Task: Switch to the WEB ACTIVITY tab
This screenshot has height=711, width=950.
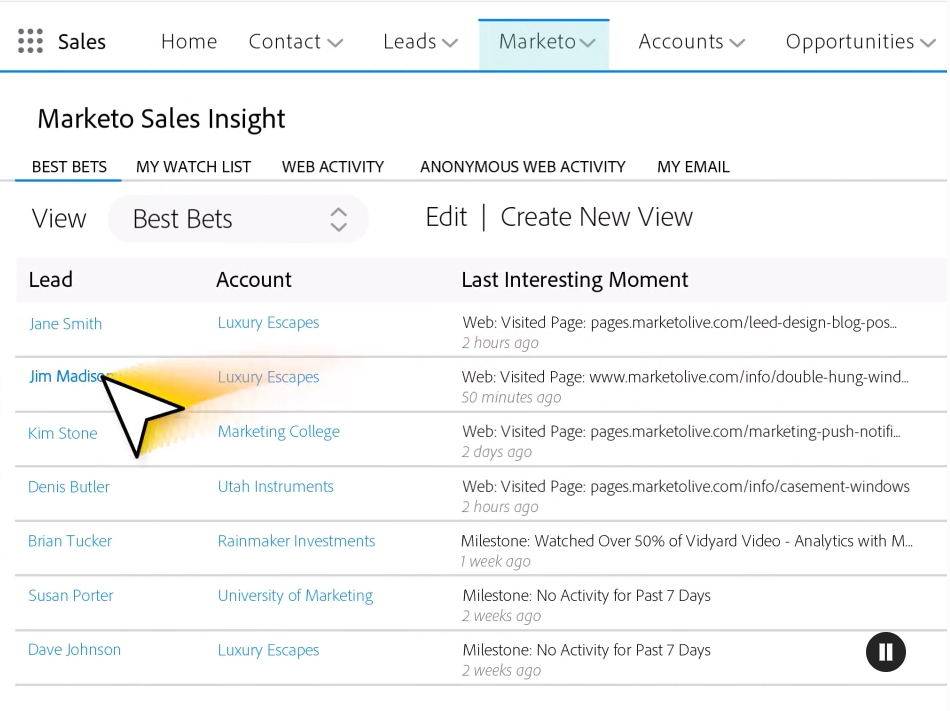Action: [x=333, y=167]
